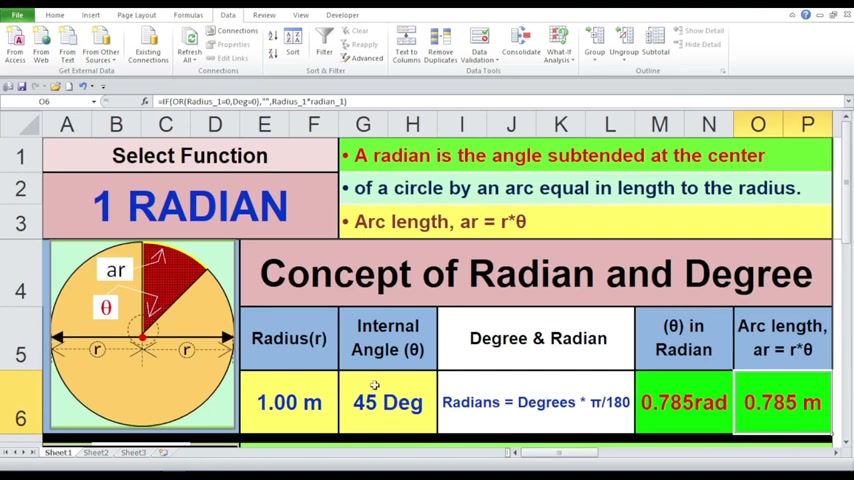
Task: Open the Undo history dropdown arrow
Action: click(x=92, y=86)
